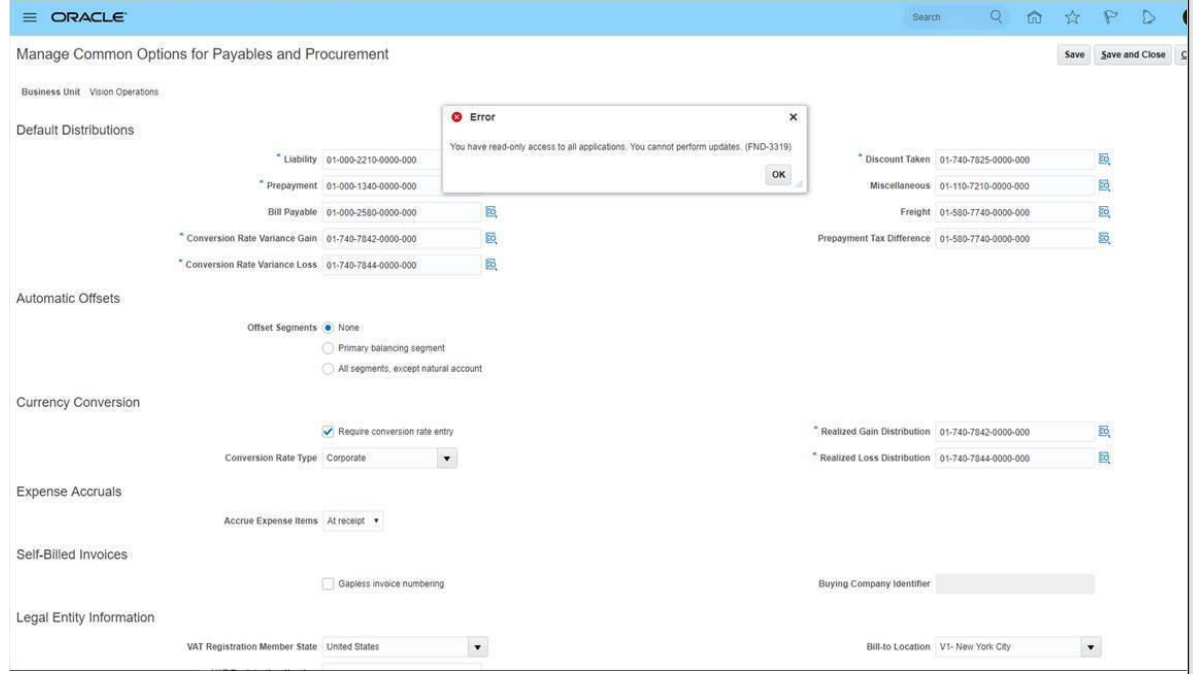
Task: Search account for Conversion Rate Variance Gain
Action: click(x=491, y=238)
